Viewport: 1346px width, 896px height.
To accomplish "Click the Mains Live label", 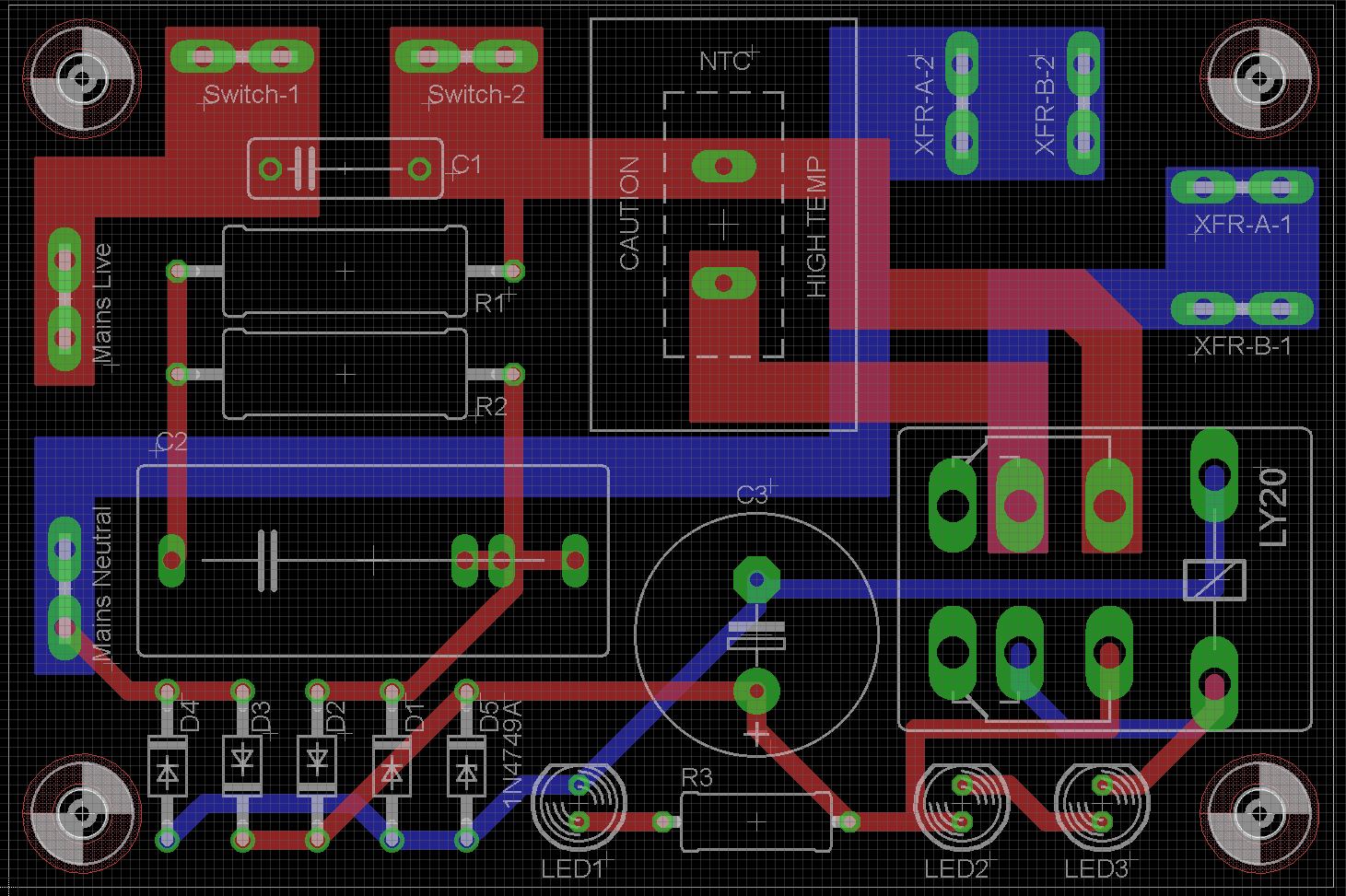I will click(x=101, y=303).
